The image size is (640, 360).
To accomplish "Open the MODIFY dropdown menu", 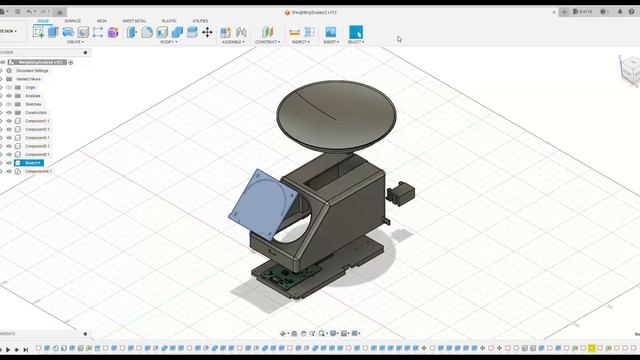I will point(168,42).
